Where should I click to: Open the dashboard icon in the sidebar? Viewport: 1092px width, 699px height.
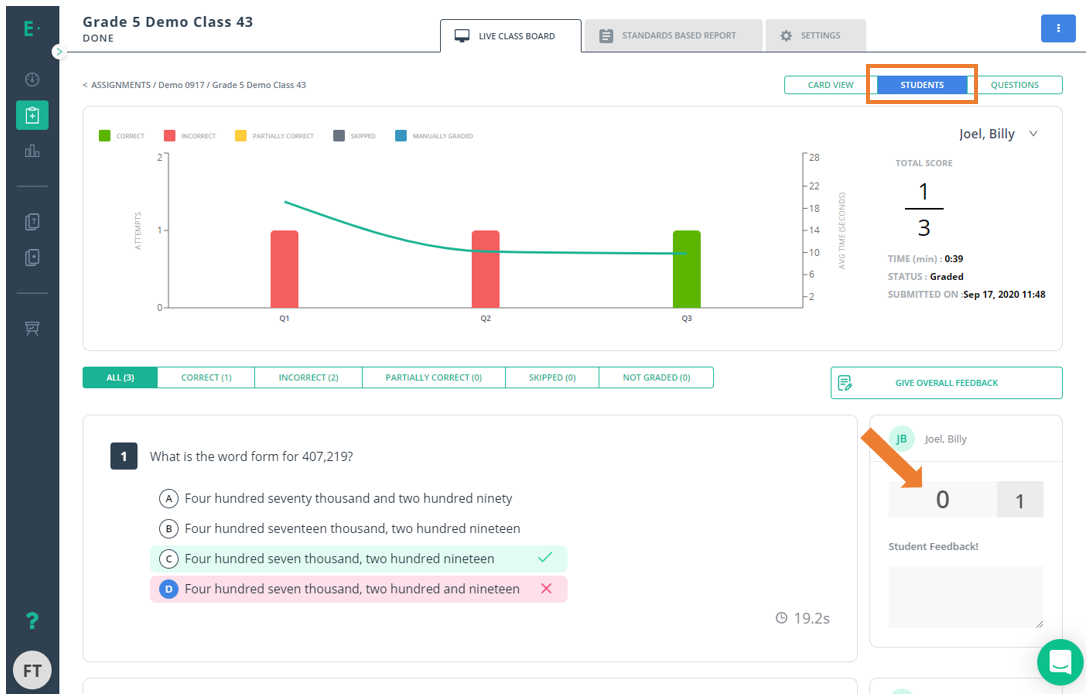pyautogui.click(x=32, y=79)
